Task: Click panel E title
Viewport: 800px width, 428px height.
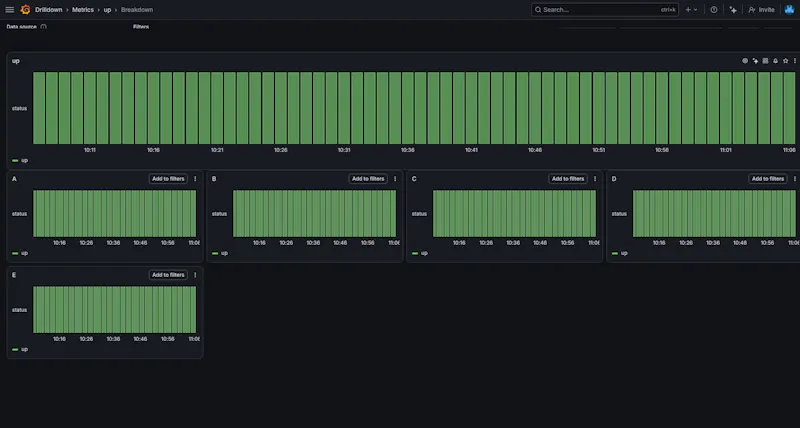Action: (14, 275)
